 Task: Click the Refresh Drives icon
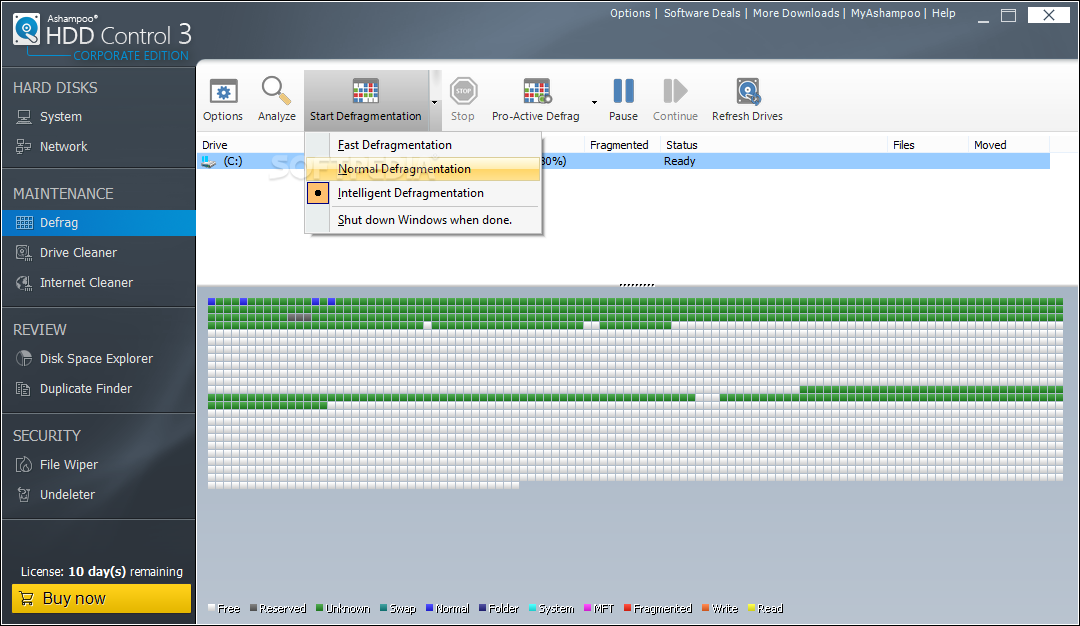747,91
